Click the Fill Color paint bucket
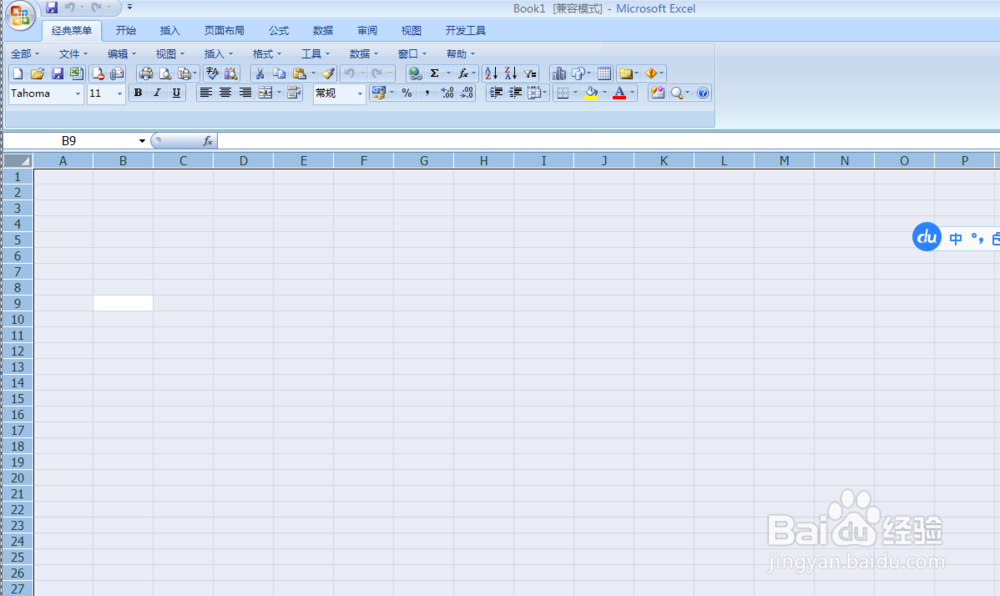This screenshot has height=596, width=1000. coord(591,93)
